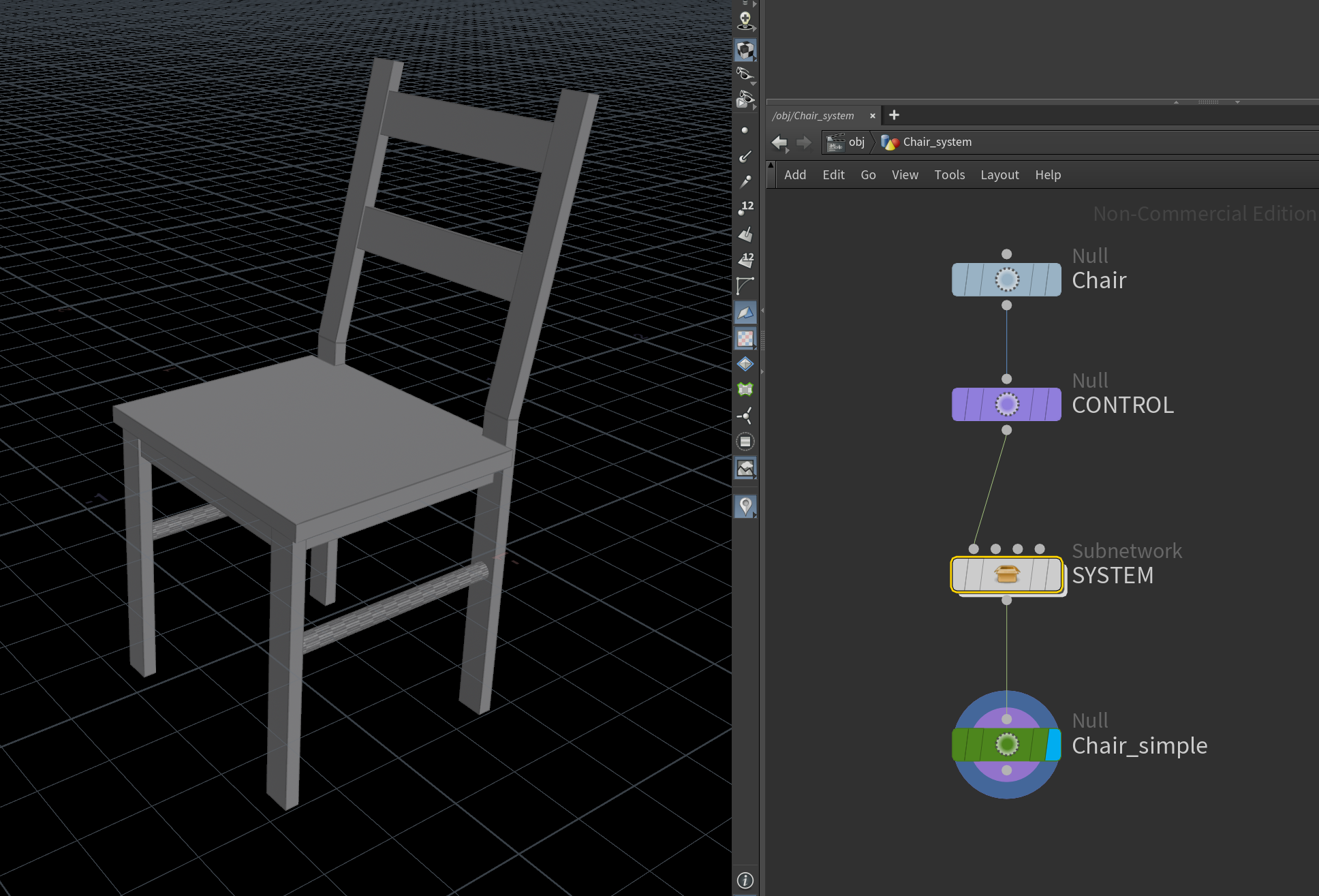Click the ghost objects glasses with play icon

coord(745,100)
